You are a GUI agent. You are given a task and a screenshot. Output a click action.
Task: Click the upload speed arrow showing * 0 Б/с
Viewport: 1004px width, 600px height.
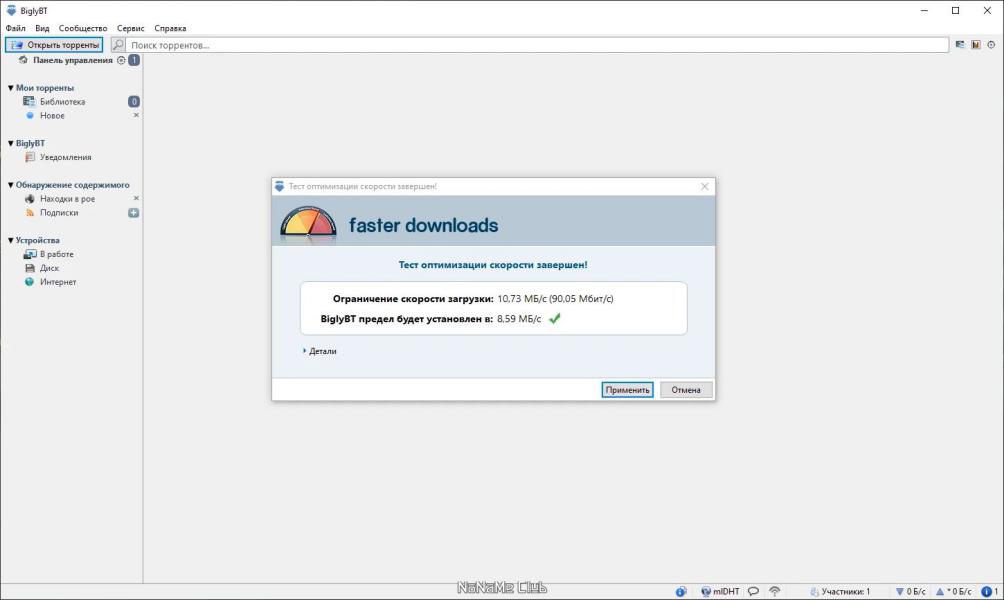[x=940, y=592]
